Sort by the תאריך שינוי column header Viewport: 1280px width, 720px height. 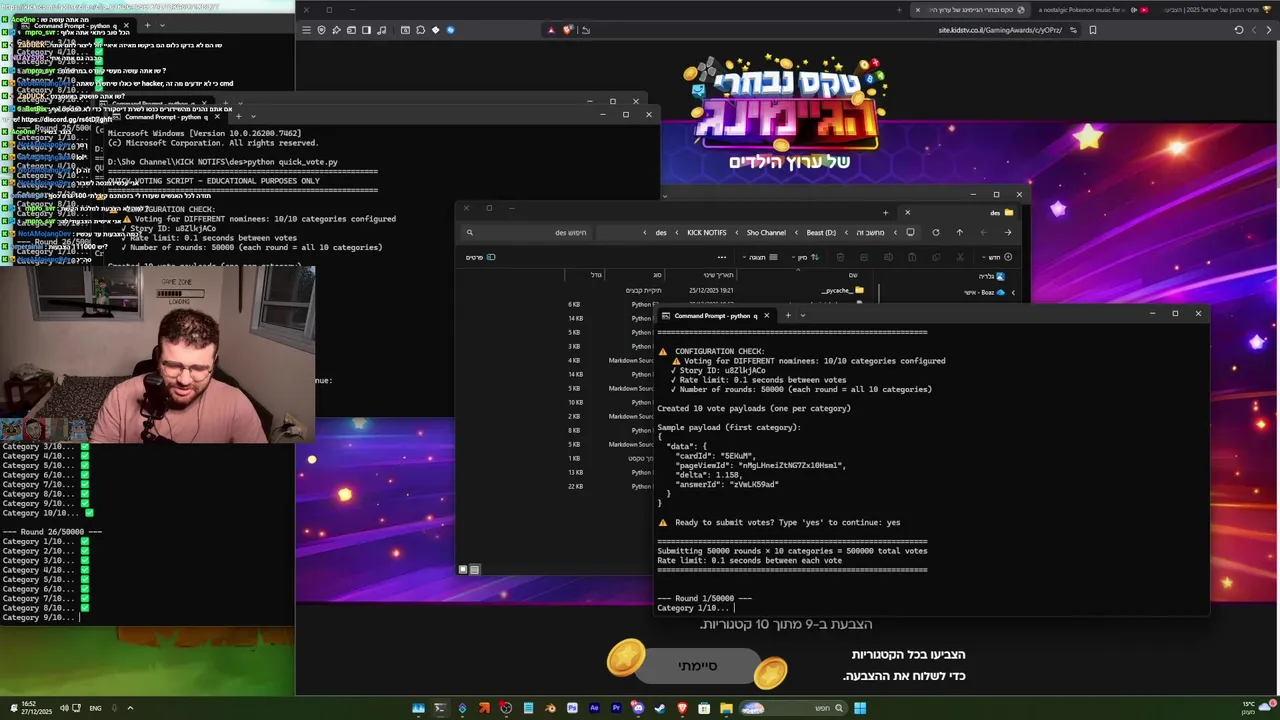pos(718,275)
